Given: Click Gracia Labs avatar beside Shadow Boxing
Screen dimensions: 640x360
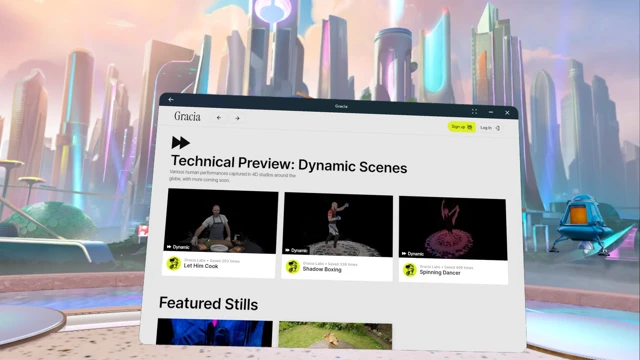Looking at the screenshot, I should pos(293,267).
